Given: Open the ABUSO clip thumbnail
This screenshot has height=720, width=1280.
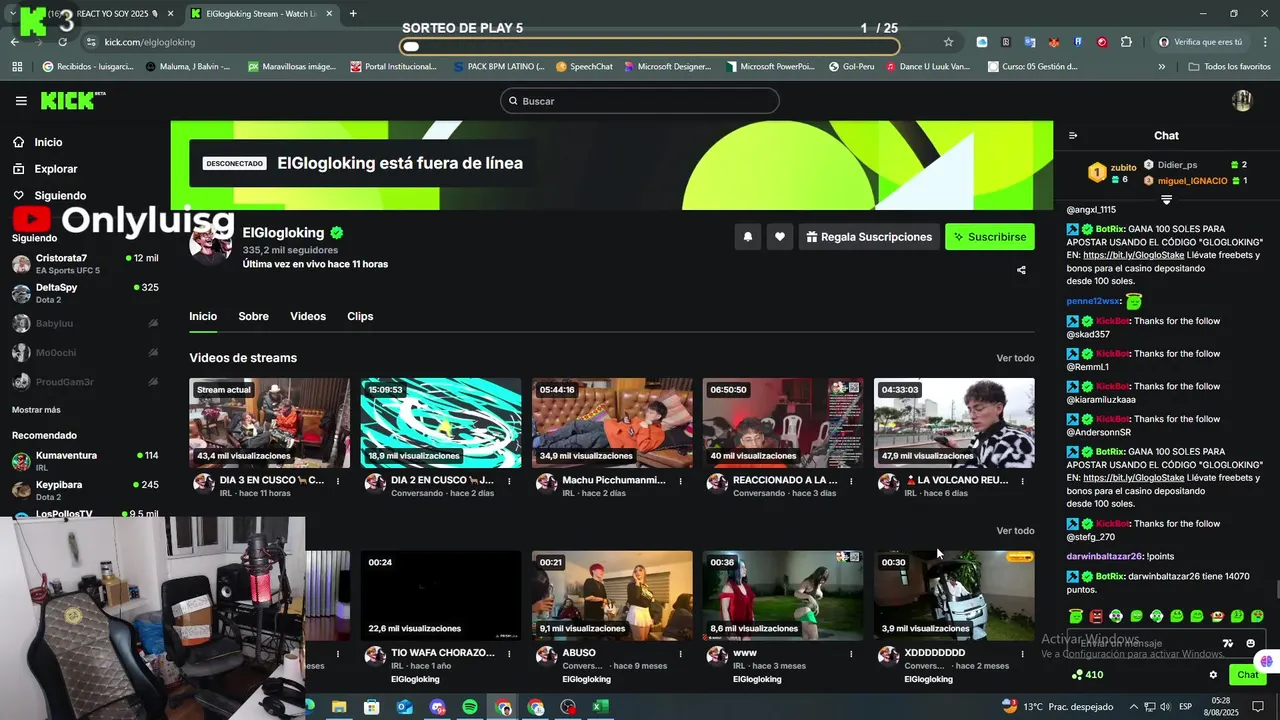Looking at the screenshot, I should click(612, 596).
